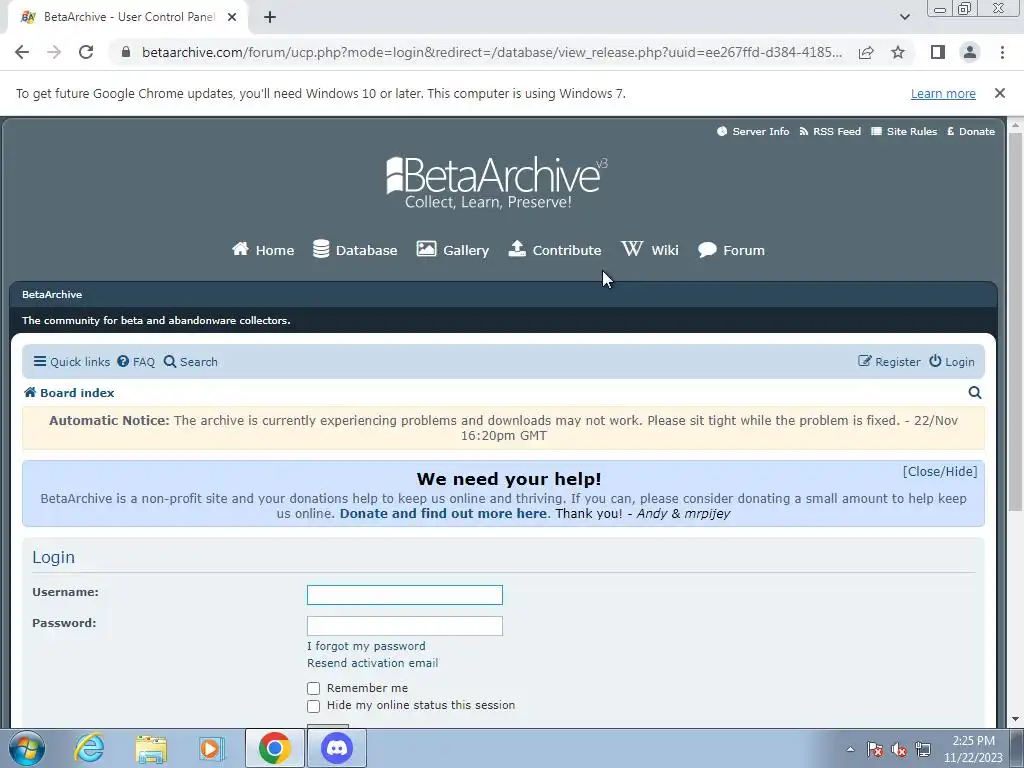Click the Login link in nav bar
The width and height of the screenshot is (1024, 768).
coord(952,362)
